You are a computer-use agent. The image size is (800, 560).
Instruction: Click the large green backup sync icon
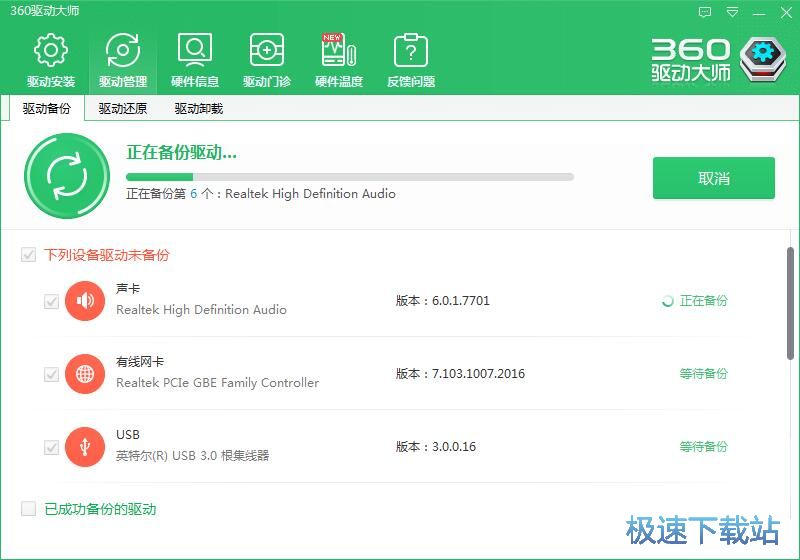point(67,176)
